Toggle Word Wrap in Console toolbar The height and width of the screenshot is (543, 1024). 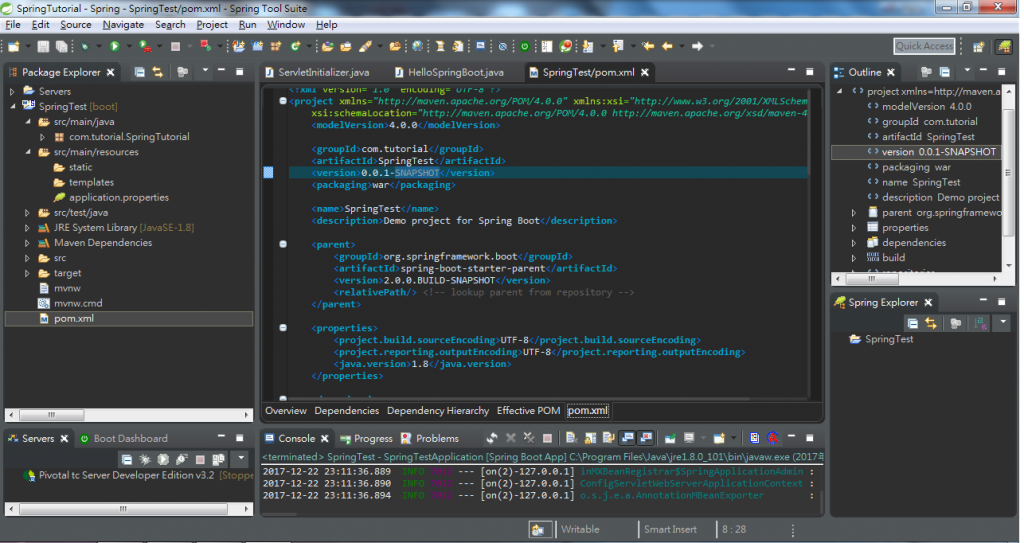pyautogui.click(x=608, y=438)
